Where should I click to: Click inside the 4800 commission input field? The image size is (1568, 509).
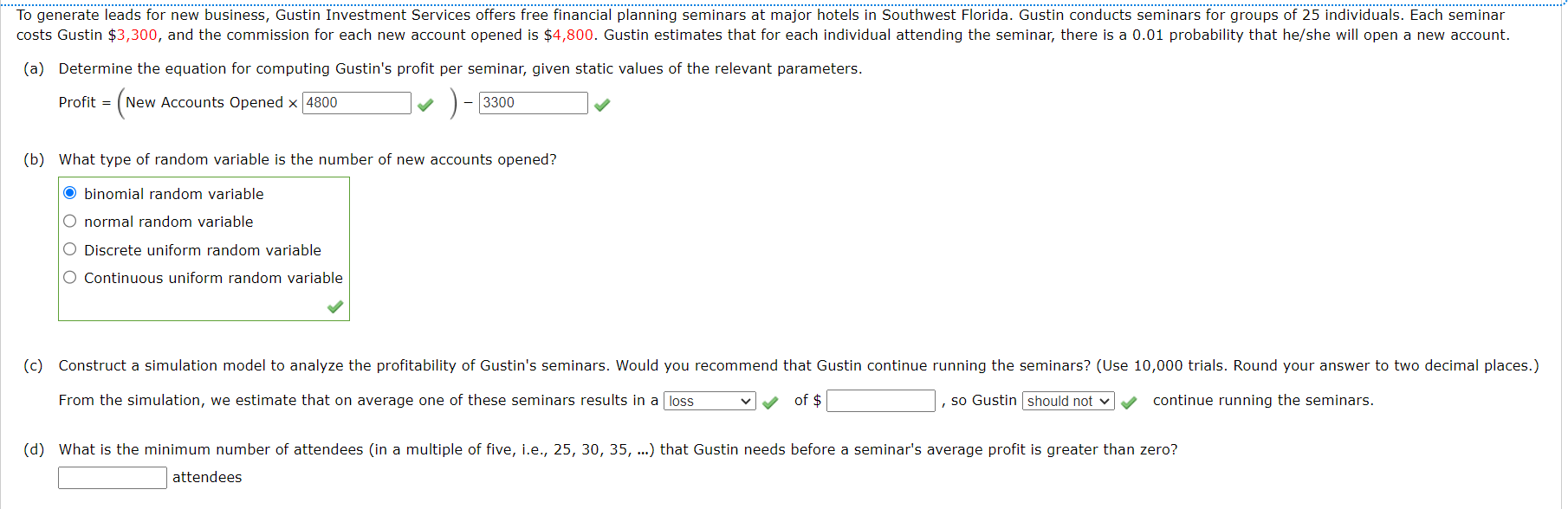pos(355,102)
